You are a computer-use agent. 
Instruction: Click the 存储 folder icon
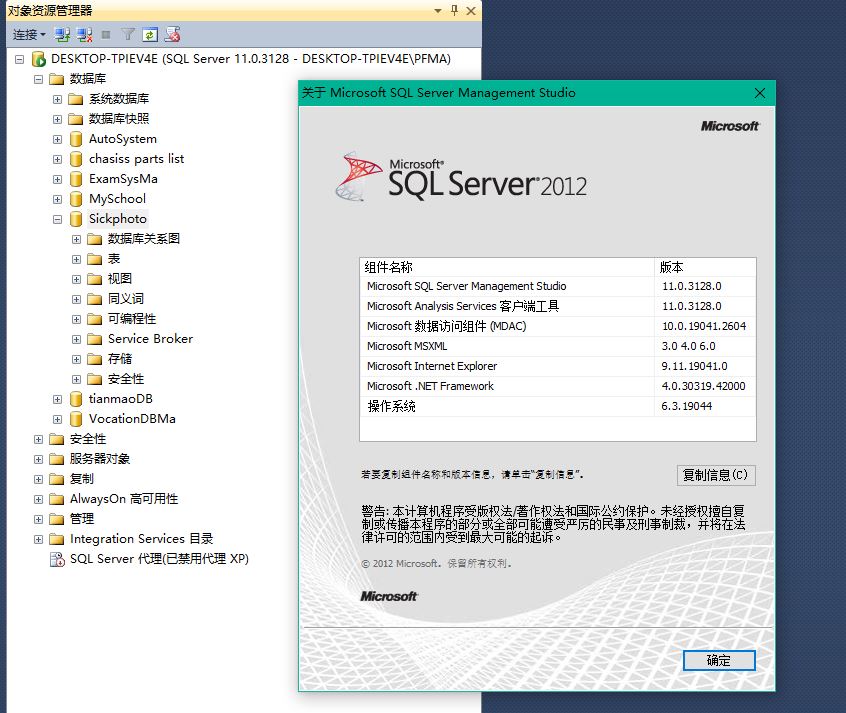(94, 359)
